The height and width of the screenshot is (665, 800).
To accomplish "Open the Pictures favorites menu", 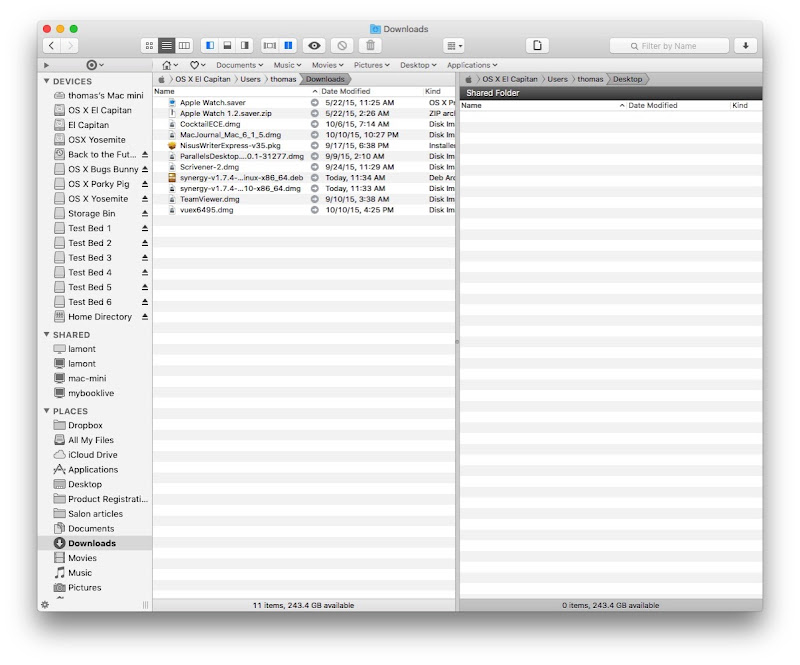I will click(371, 65).
